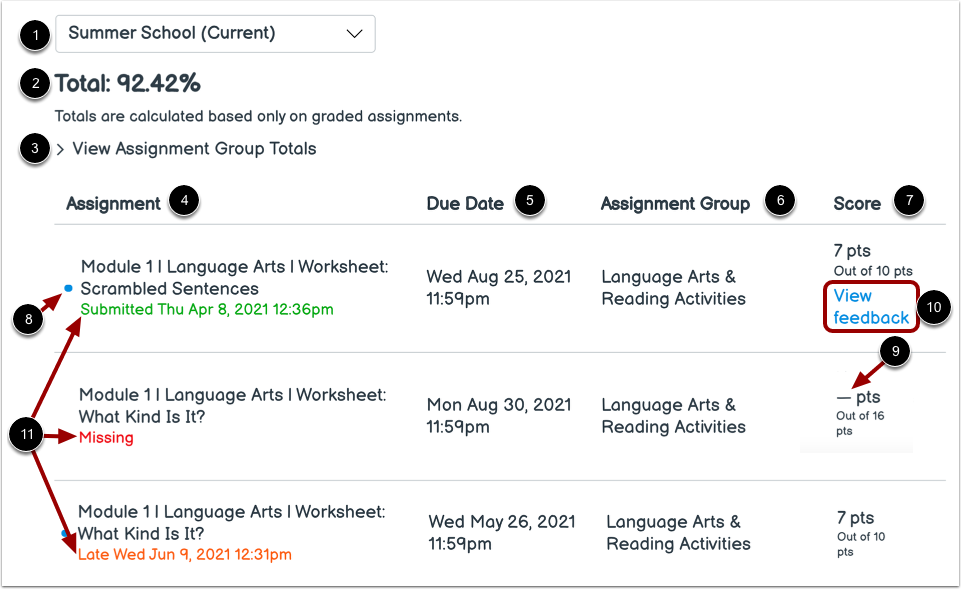
Task: Click the blue dot beside the late assignment
Action: (x=63, y=534)
